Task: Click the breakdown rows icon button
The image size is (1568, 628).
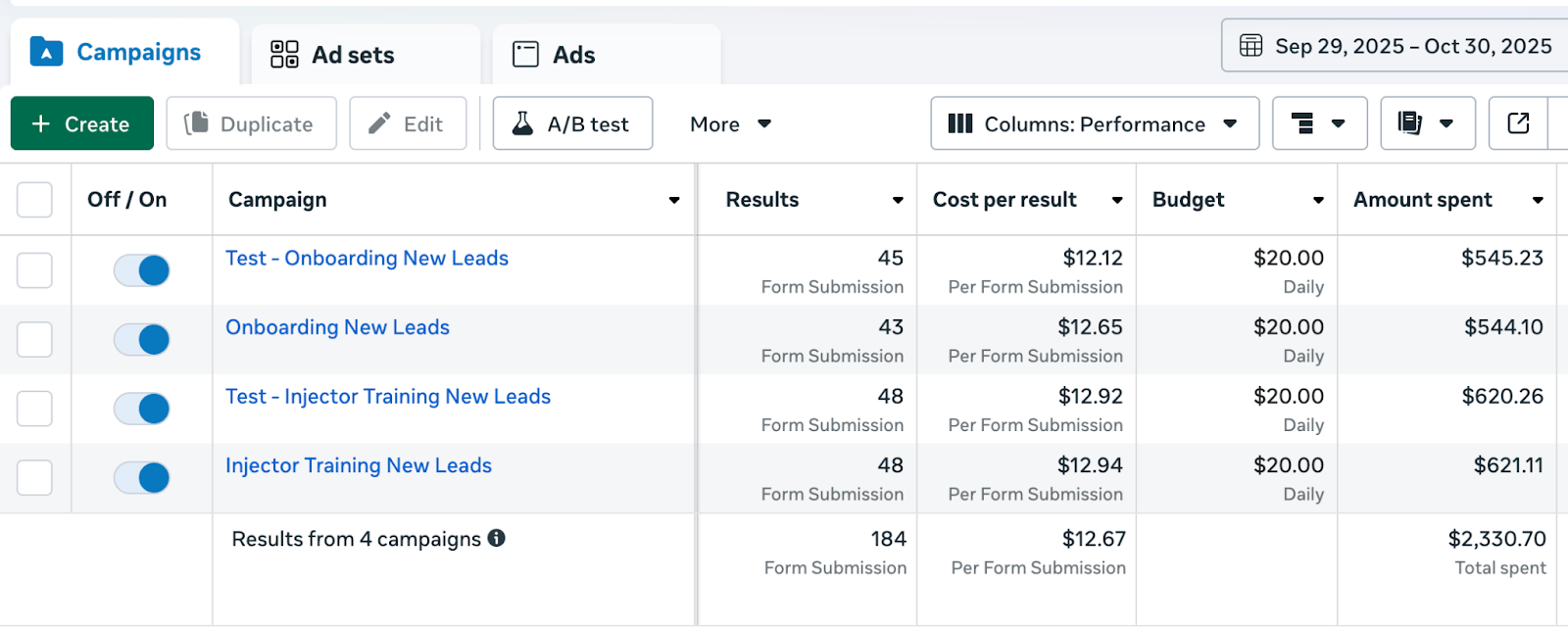Action: 1318,123
